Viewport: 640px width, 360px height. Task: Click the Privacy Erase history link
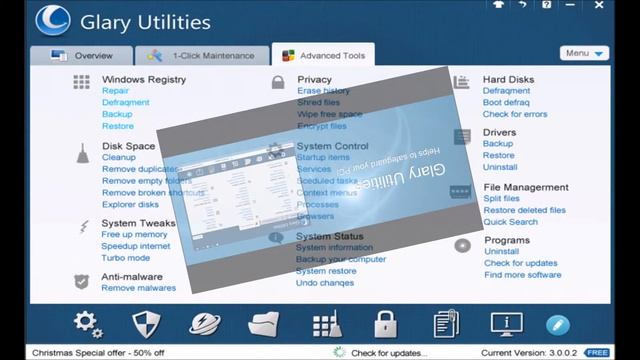point(323,91)
